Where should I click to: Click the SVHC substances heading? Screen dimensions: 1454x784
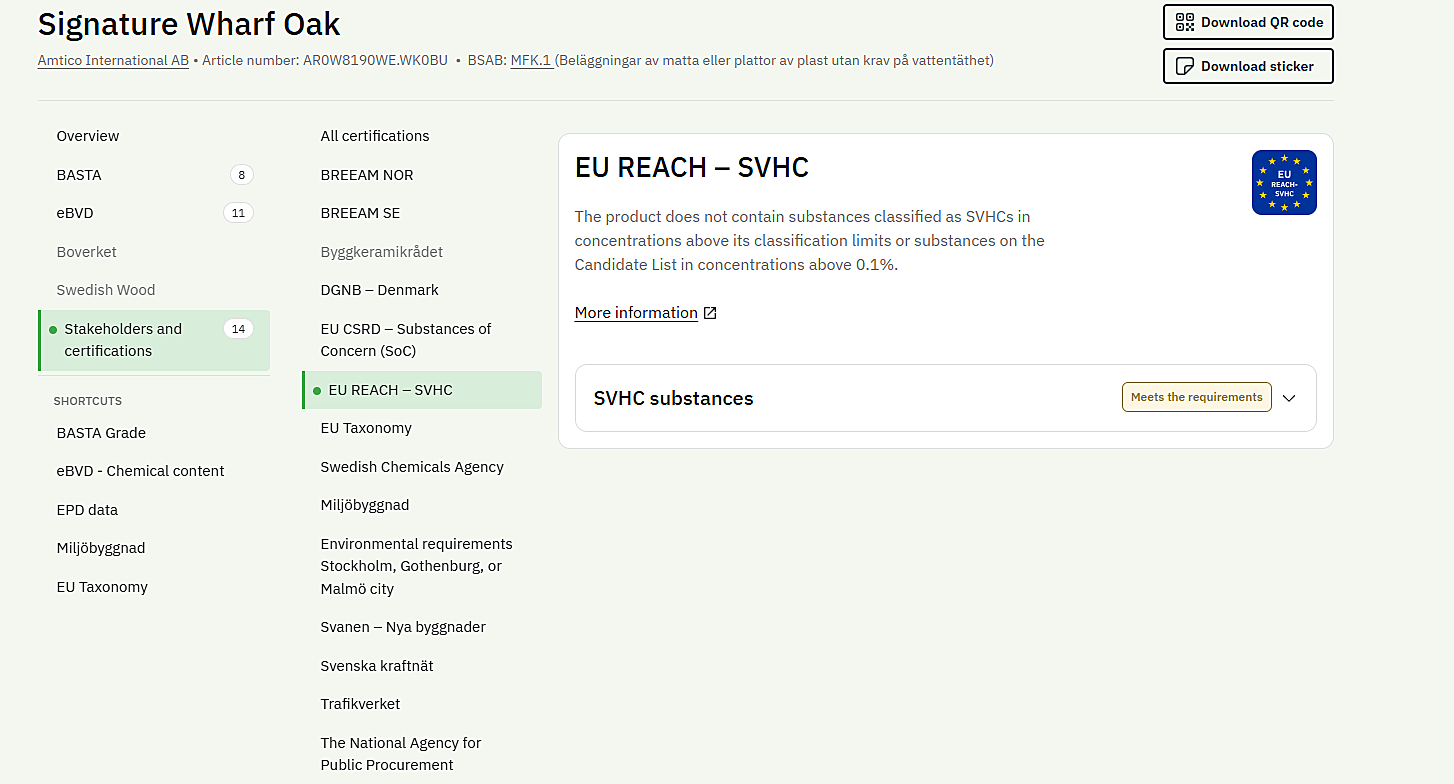point(674,398)
